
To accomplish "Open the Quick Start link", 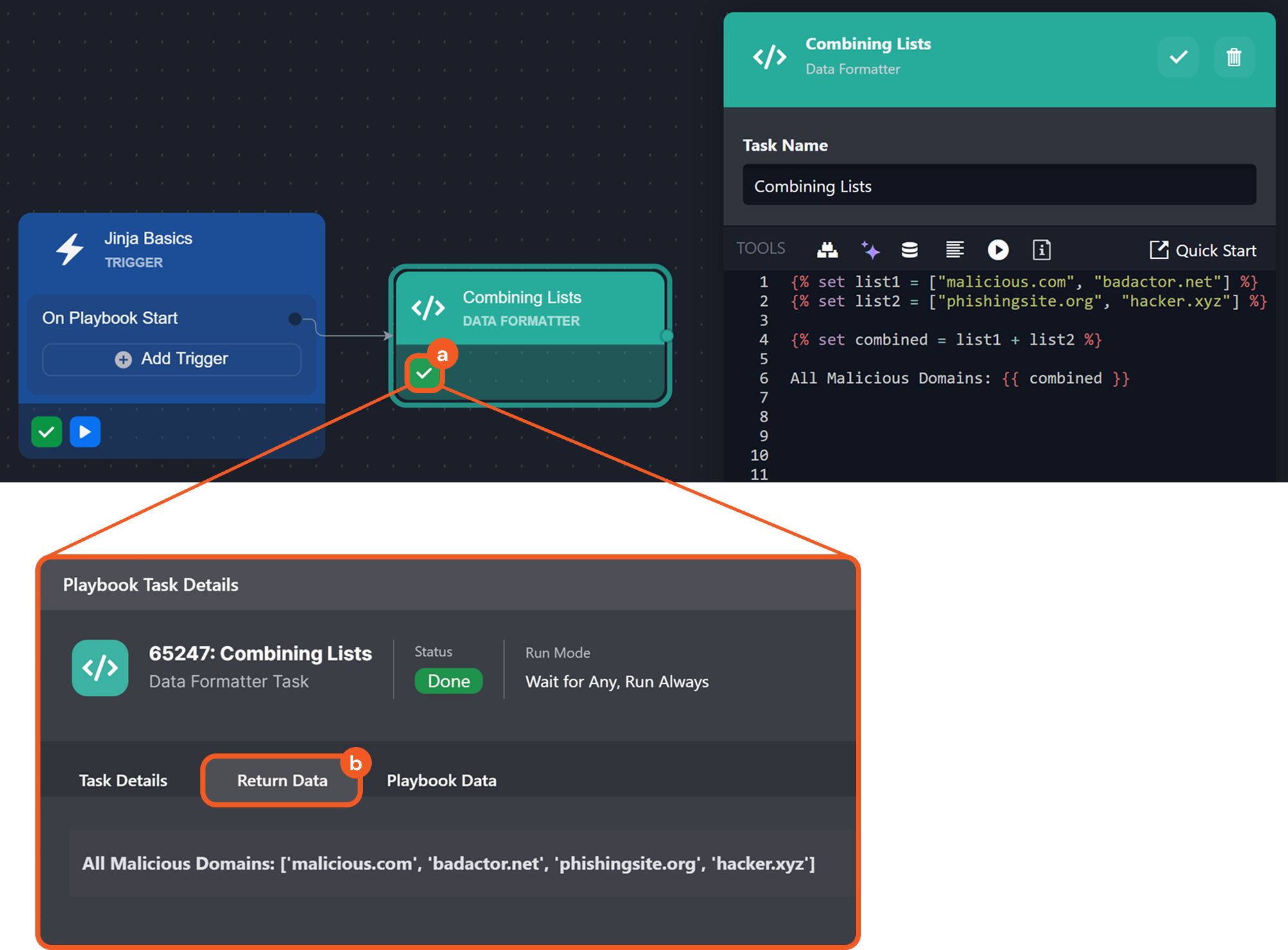I will click(1203, 251).
